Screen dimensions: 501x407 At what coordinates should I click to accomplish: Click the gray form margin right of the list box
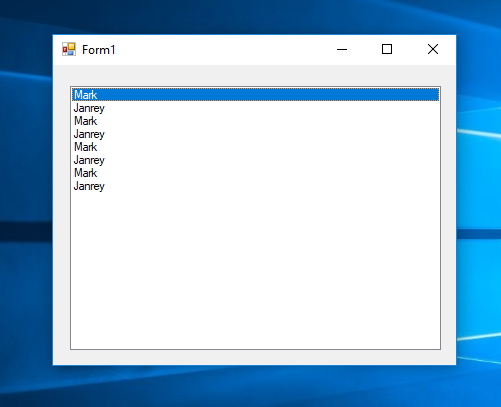448,217
